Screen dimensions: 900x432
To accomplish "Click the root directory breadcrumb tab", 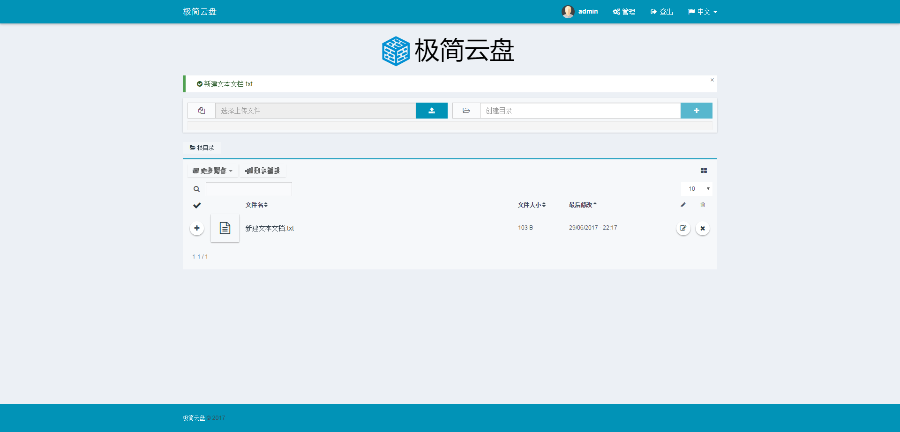I will pos(201,147).
